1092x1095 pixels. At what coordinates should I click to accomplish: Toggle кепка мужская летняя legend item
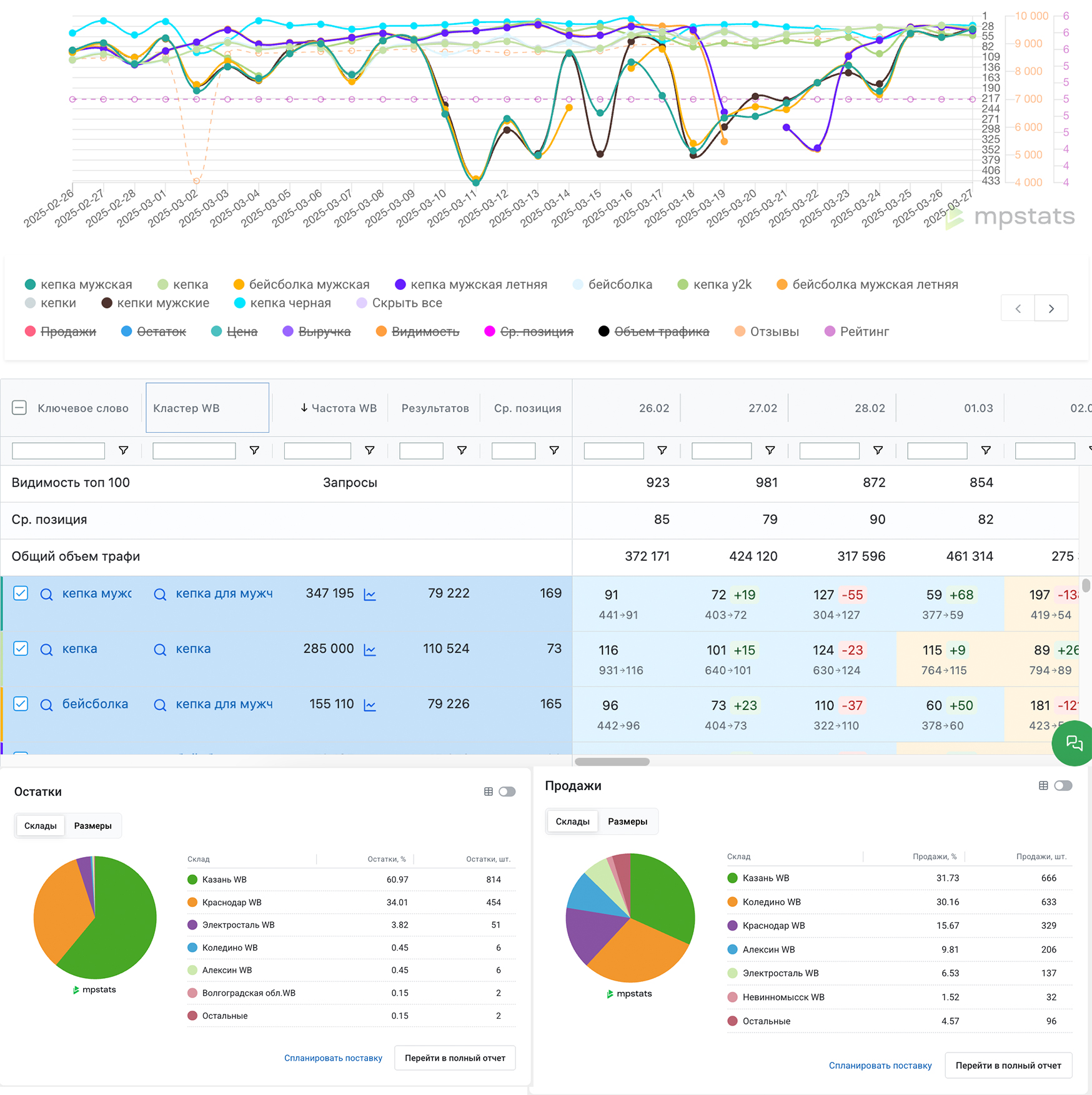pyautogui.click(x=472, y=285)
